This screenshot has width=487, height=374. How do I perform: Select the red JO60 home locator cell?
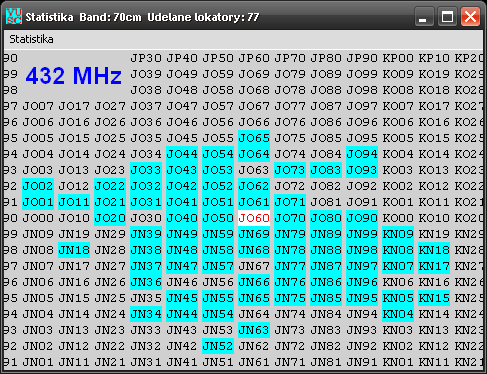[254, 218]
